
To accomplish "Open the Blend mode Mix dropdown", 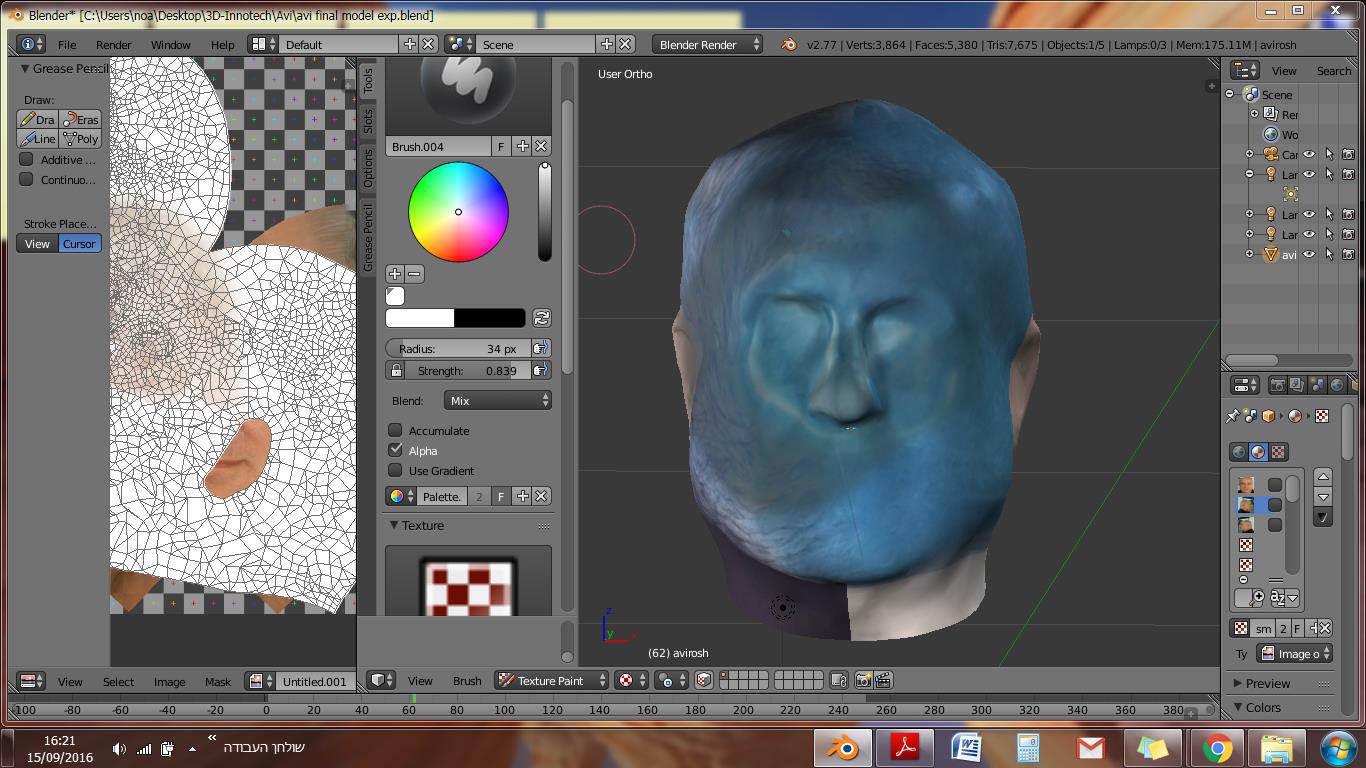I will pos(497,400).
